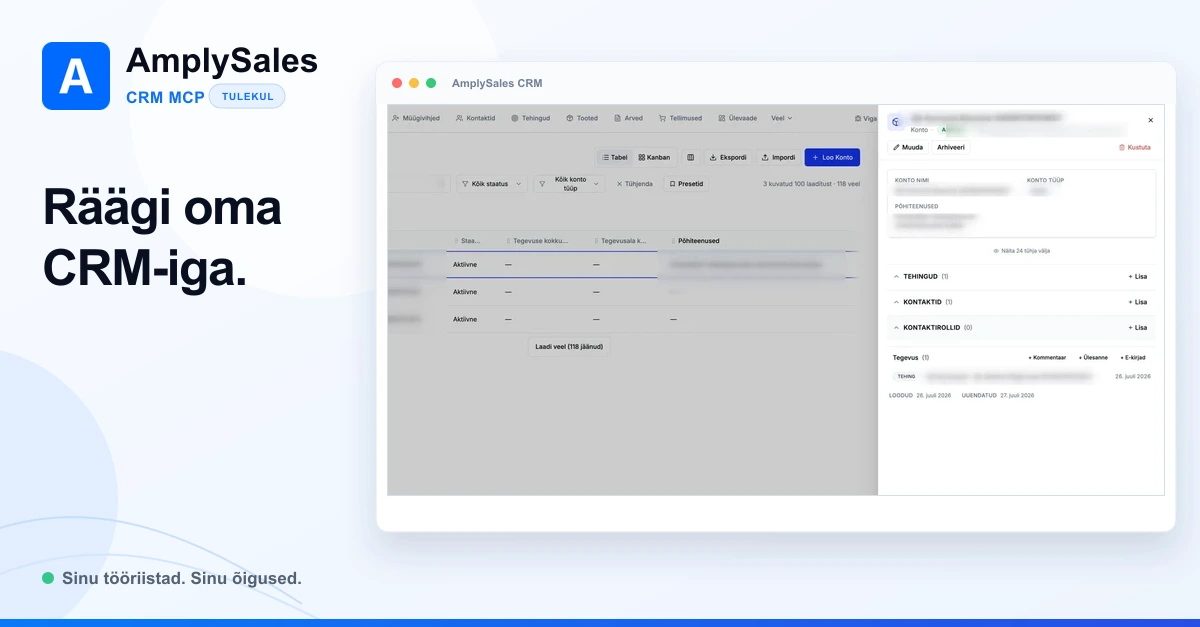Switch to Tabel view
Screen dimensions: 1200x627
coord(615,157)
